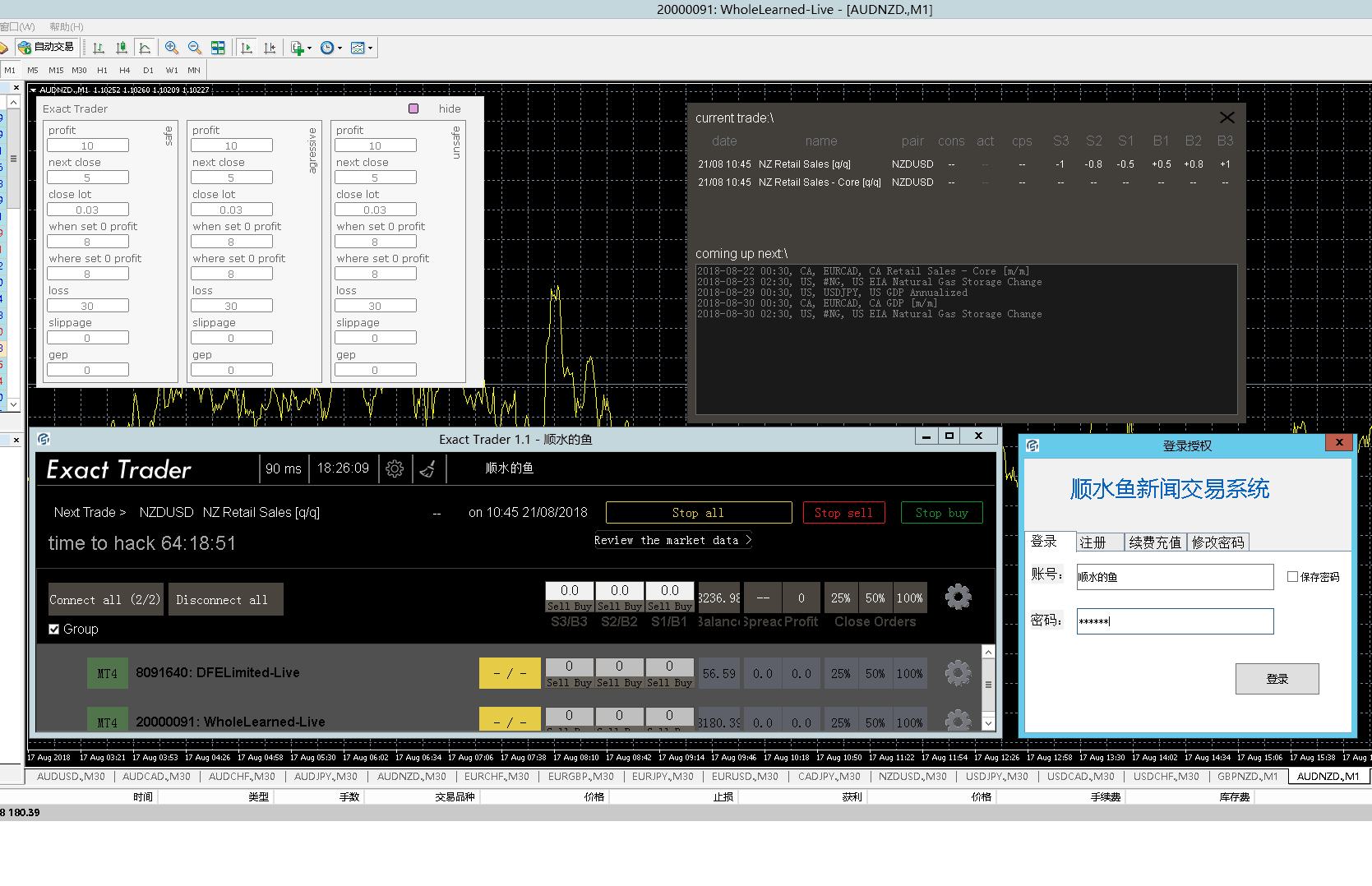Image resolution: width=1372 pixels, height=886 pixels.
Task: Expand the indicators list dropdown arrow
Action: 309,48
